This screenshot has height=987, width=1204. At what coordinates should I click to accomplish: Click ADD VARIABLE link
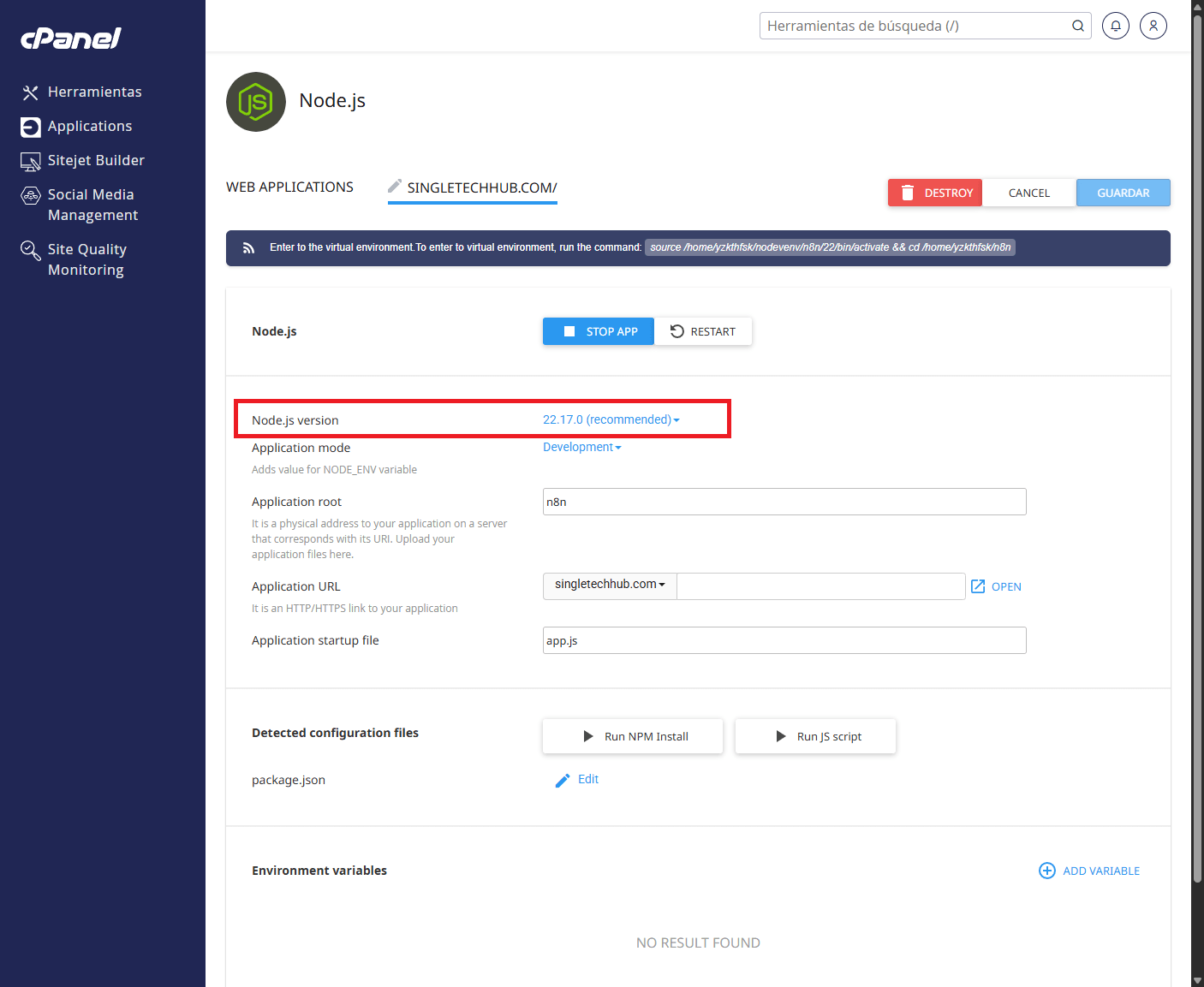pos(1101,871)
